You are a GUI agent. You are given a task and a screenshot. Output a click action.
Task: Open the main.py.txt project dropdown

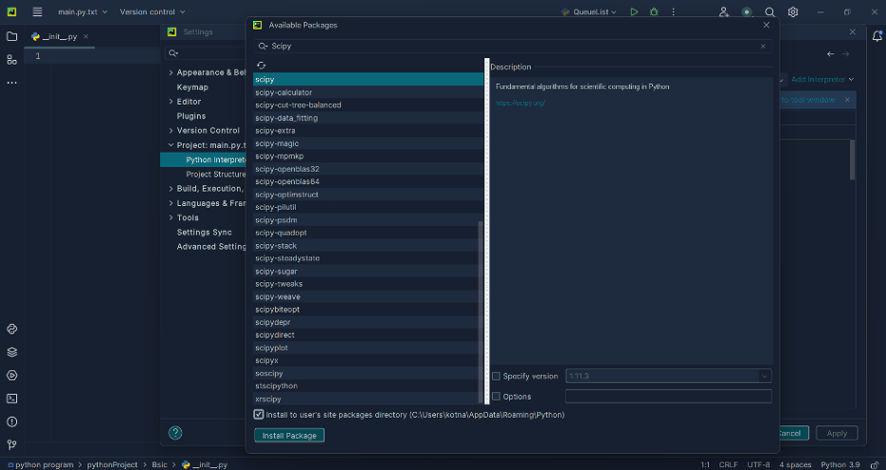[82, 11]
